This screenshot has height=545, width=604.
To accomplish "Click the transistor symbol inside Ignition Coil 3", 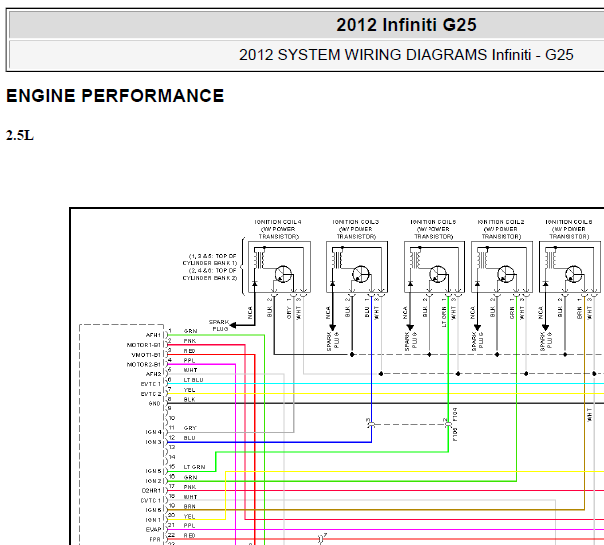I will coord(361,275).
